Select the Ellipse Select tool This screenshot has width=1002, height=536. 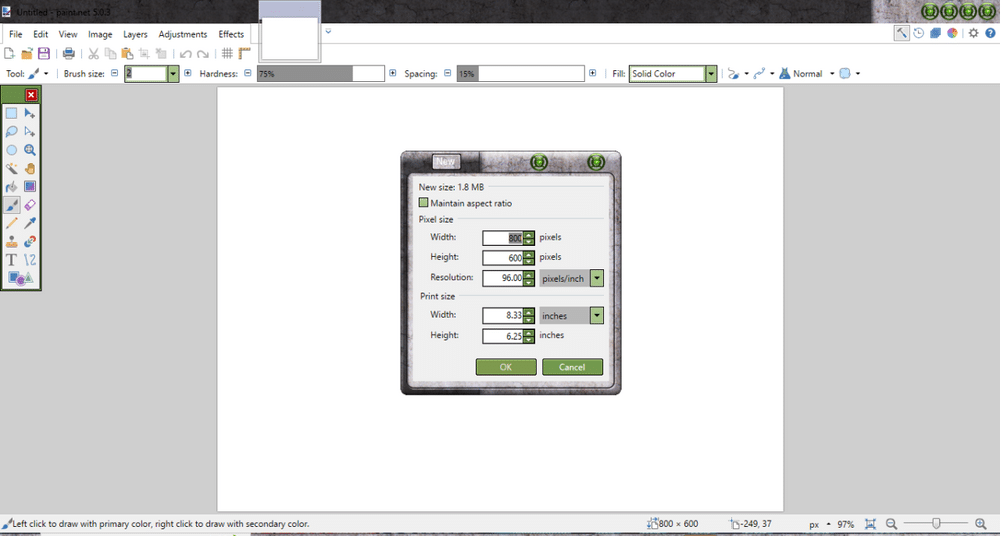[x=12, y=151]
